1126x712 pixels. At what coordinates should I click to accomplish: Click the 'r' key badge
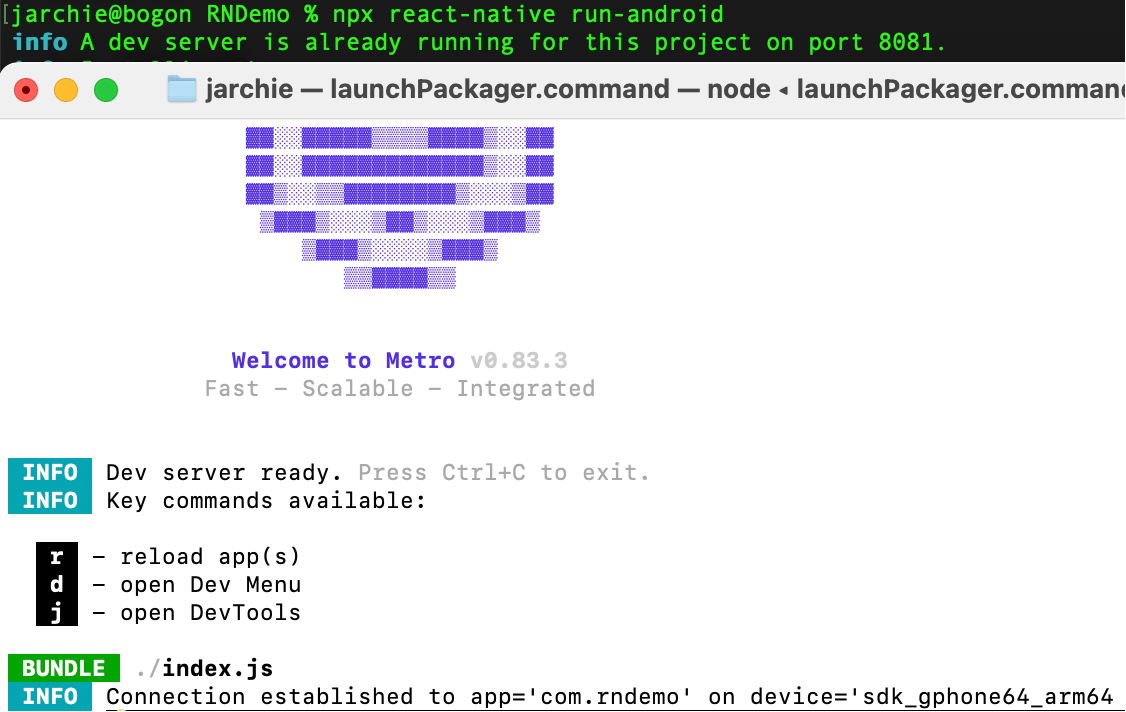pos(57,556)
